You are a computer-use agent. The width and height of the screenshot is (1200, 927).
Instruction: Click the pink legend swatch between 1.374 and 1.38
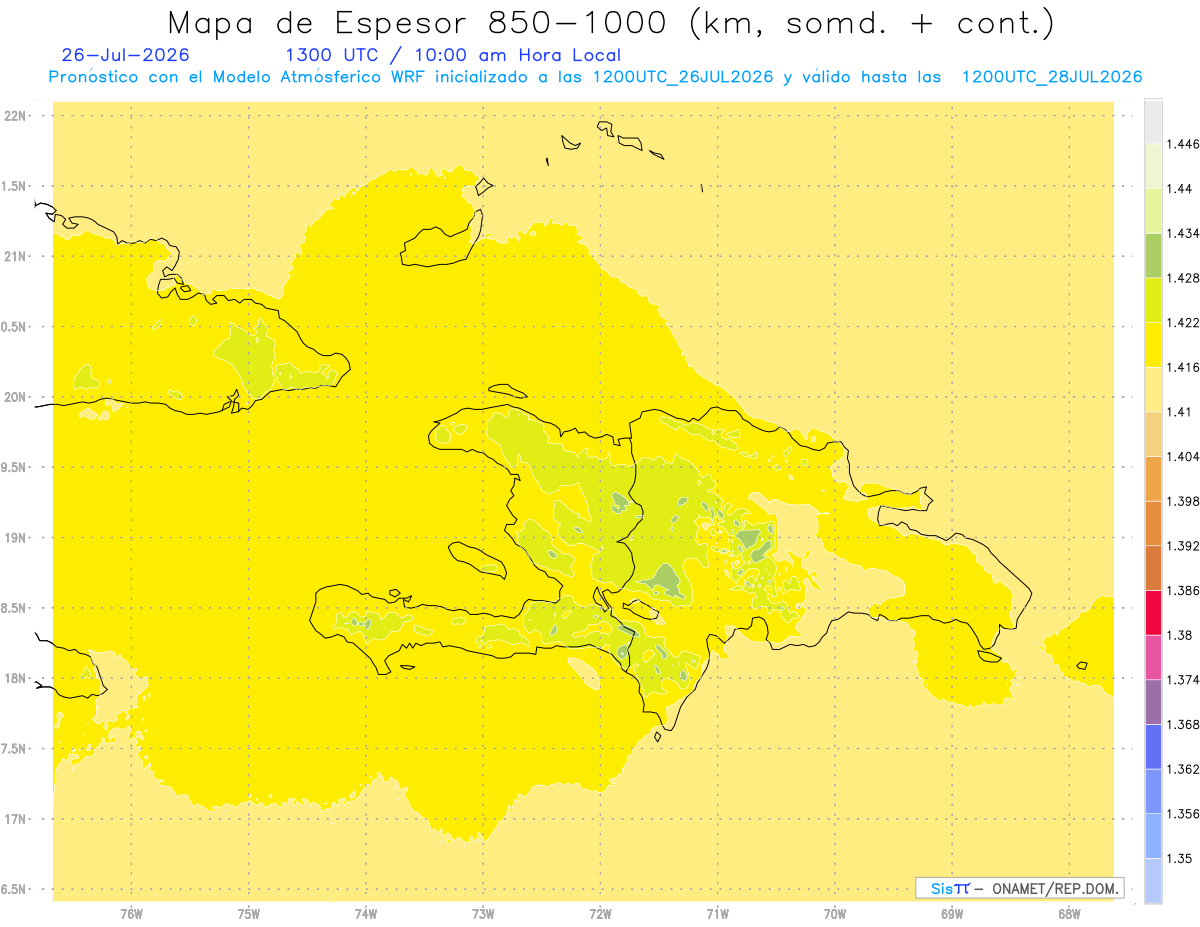pos(1153,657)
